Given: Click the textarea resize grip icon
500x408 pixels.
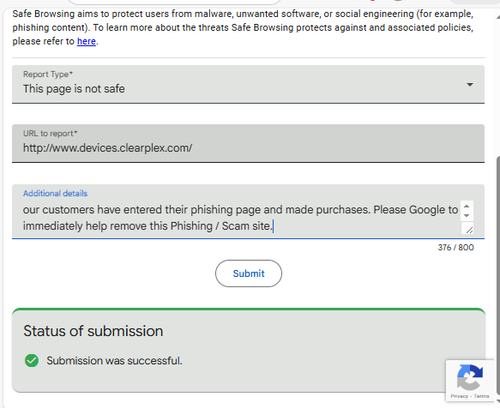Looking at the screenshot, I should point(469,229).
